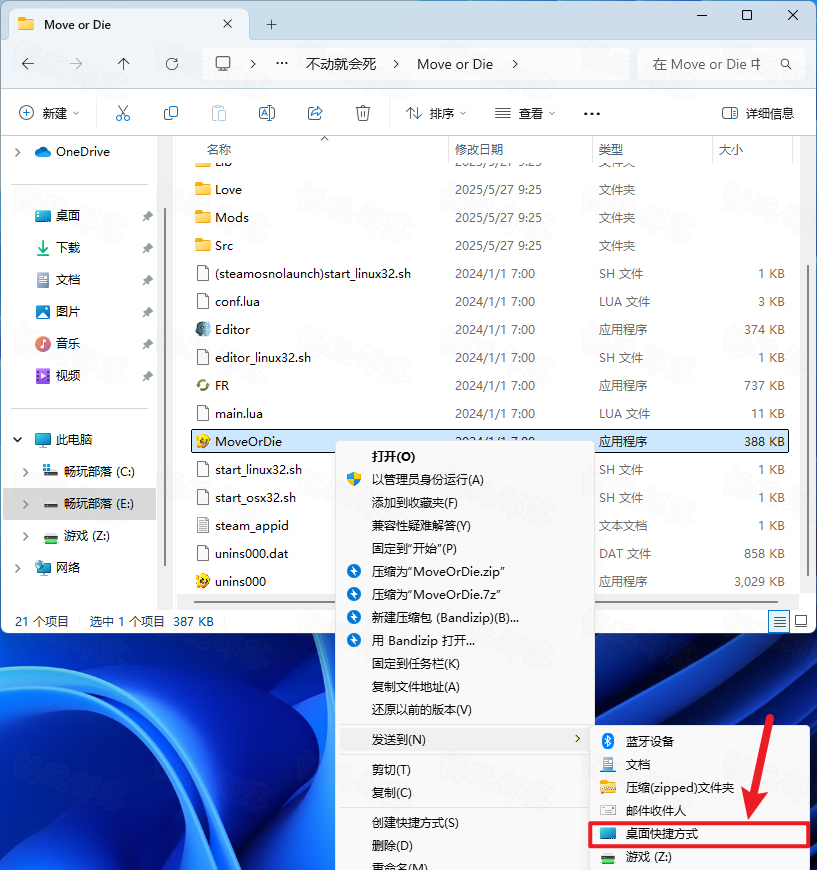Open Downloads in the sidebar
The width and height of the screenshot is (817, 870).
[68, 247]
